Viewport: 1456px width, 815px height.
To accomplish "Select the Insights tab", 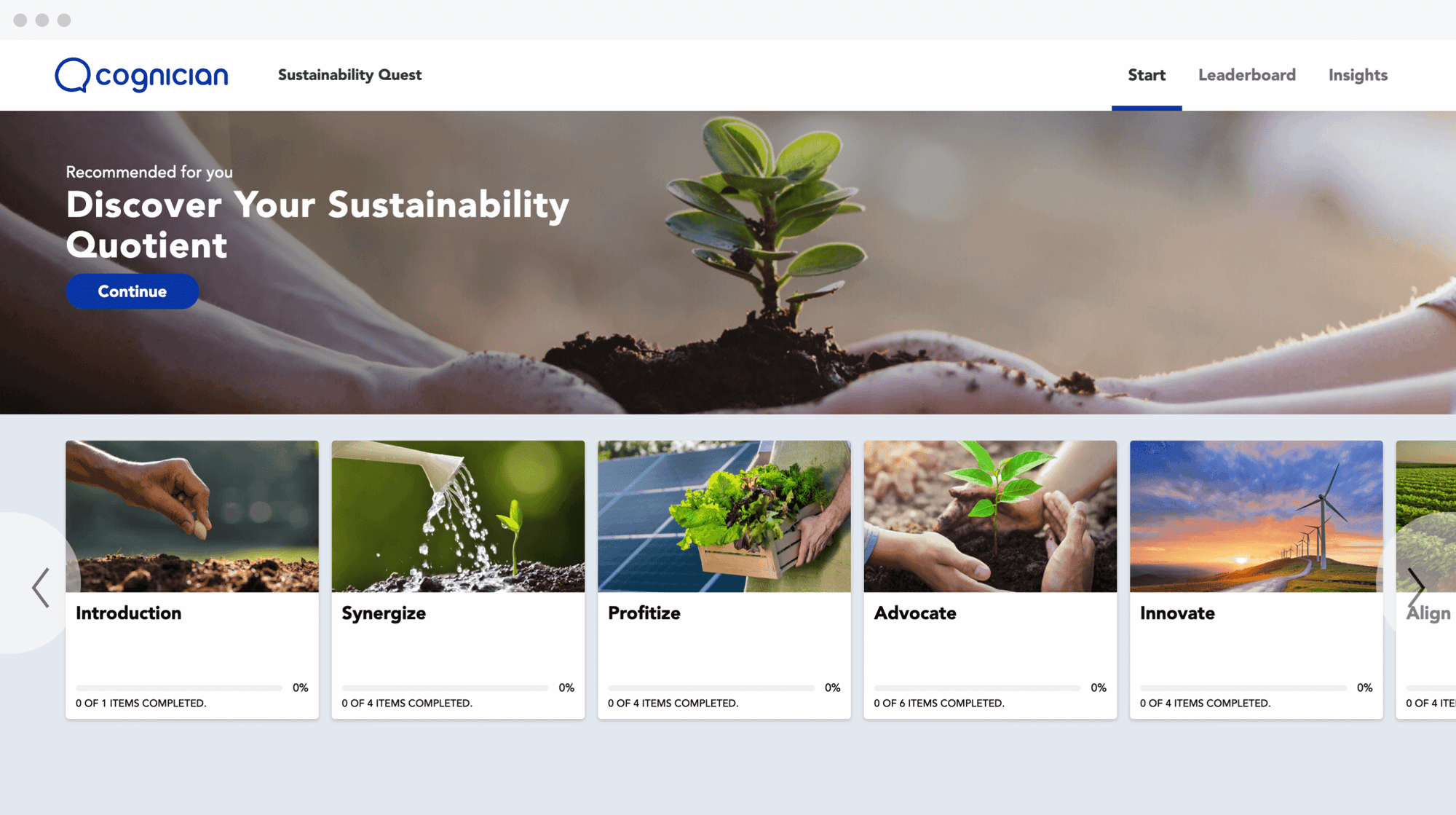I will (1358, 75).
